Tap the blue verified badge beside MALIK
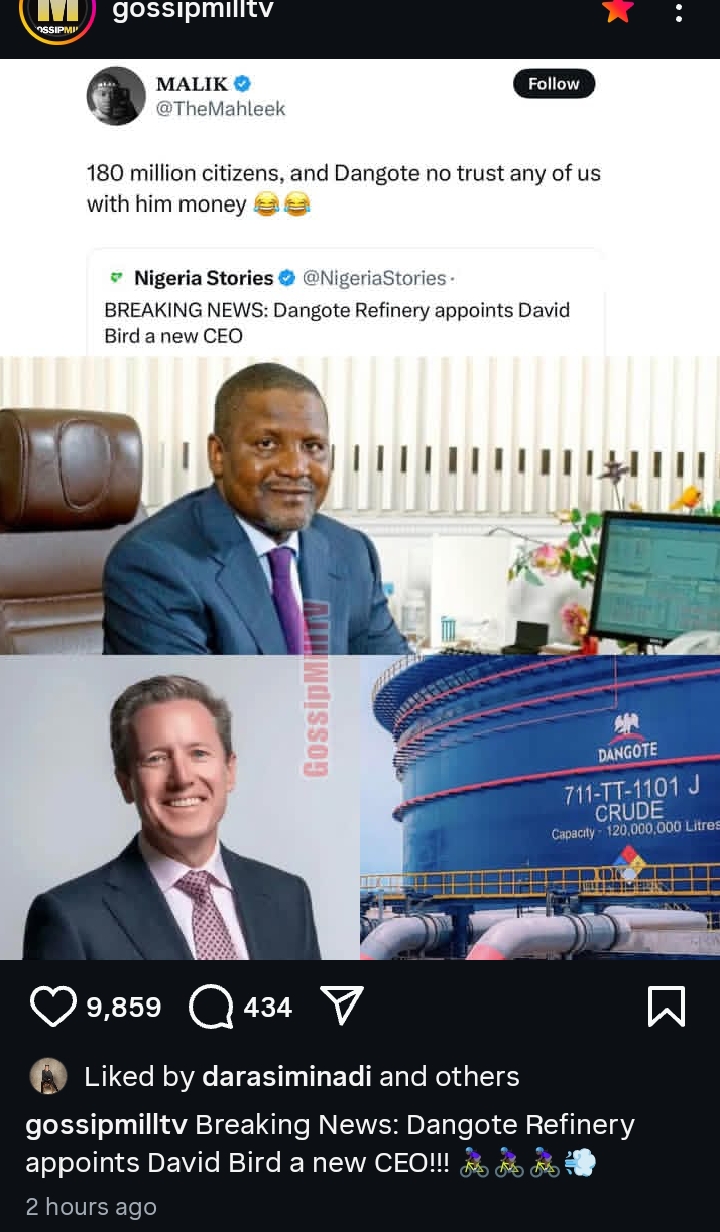Image resolution: width=720 pixels, height=1232 pixels. (241, 83)
